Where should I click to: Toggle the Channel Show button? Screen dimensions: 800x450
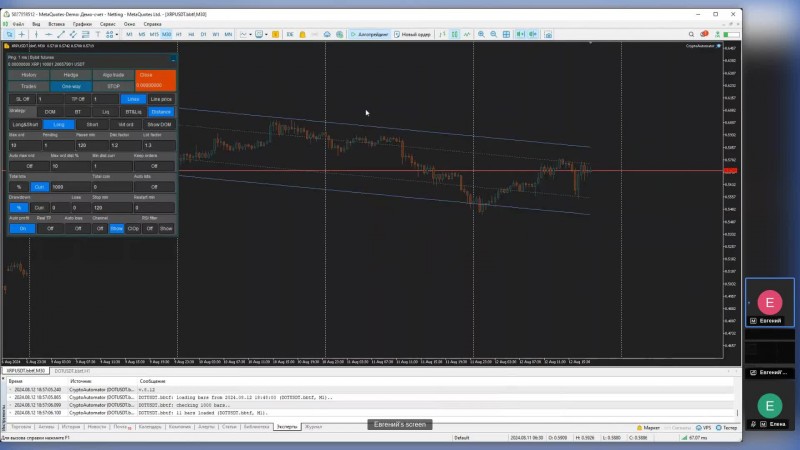(116, 229)
